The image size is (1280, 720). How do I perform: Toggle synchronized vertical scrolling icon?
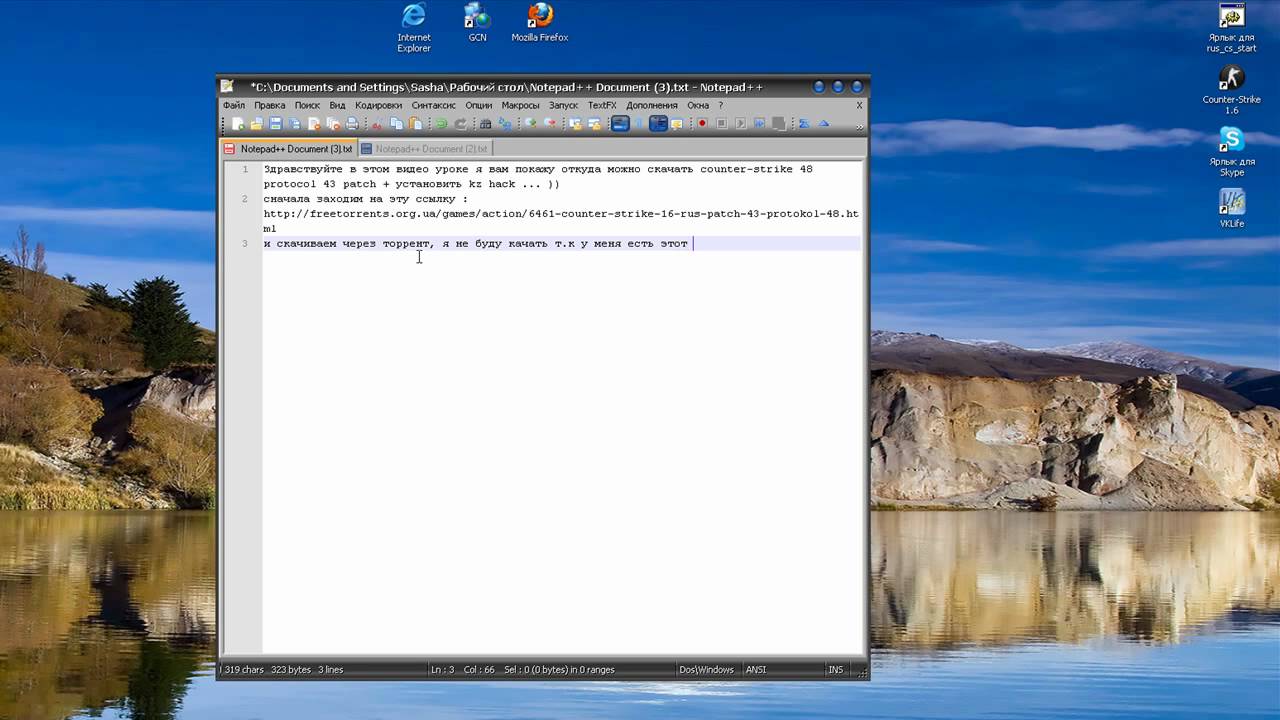577,124
